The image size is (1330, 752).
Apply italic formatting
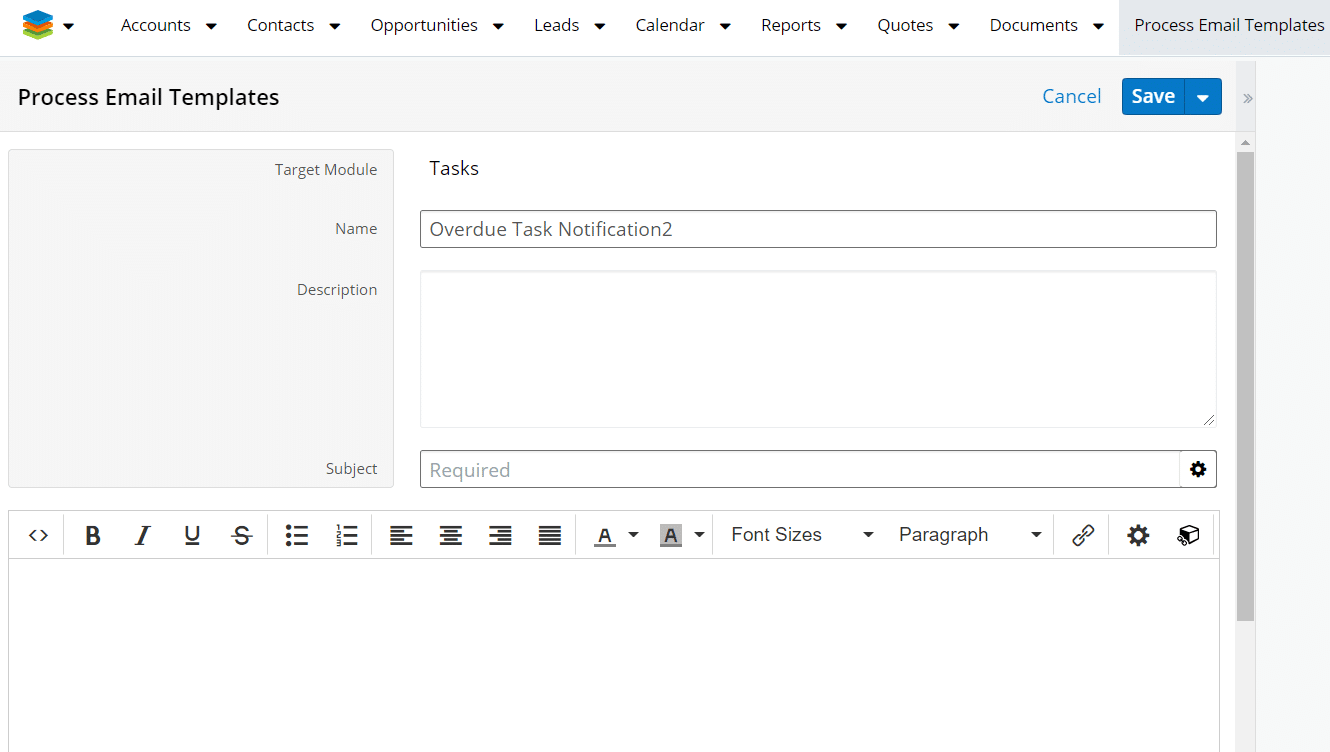tap(142, 535)
